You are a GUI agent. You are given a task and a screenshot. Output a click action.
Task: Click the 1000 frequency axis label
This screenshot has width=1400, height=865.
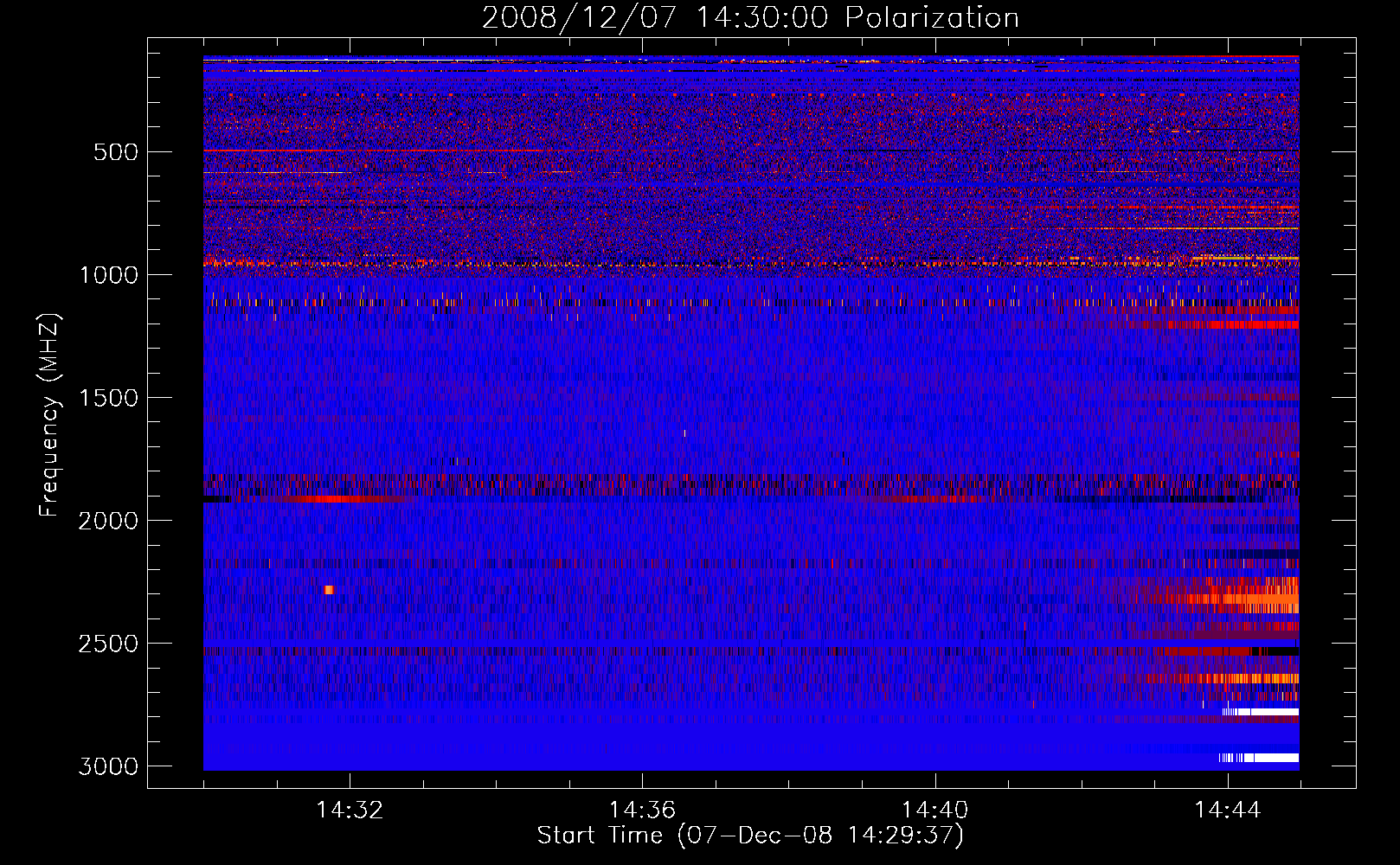[x=108, y=275]
